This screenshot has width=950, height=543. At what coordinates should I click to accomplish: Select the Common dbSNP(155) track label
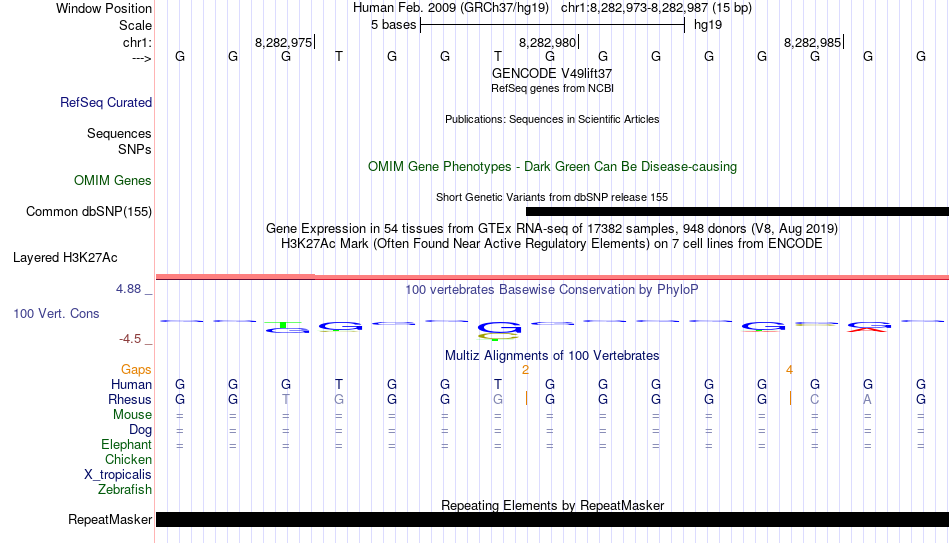coord(88,212)
